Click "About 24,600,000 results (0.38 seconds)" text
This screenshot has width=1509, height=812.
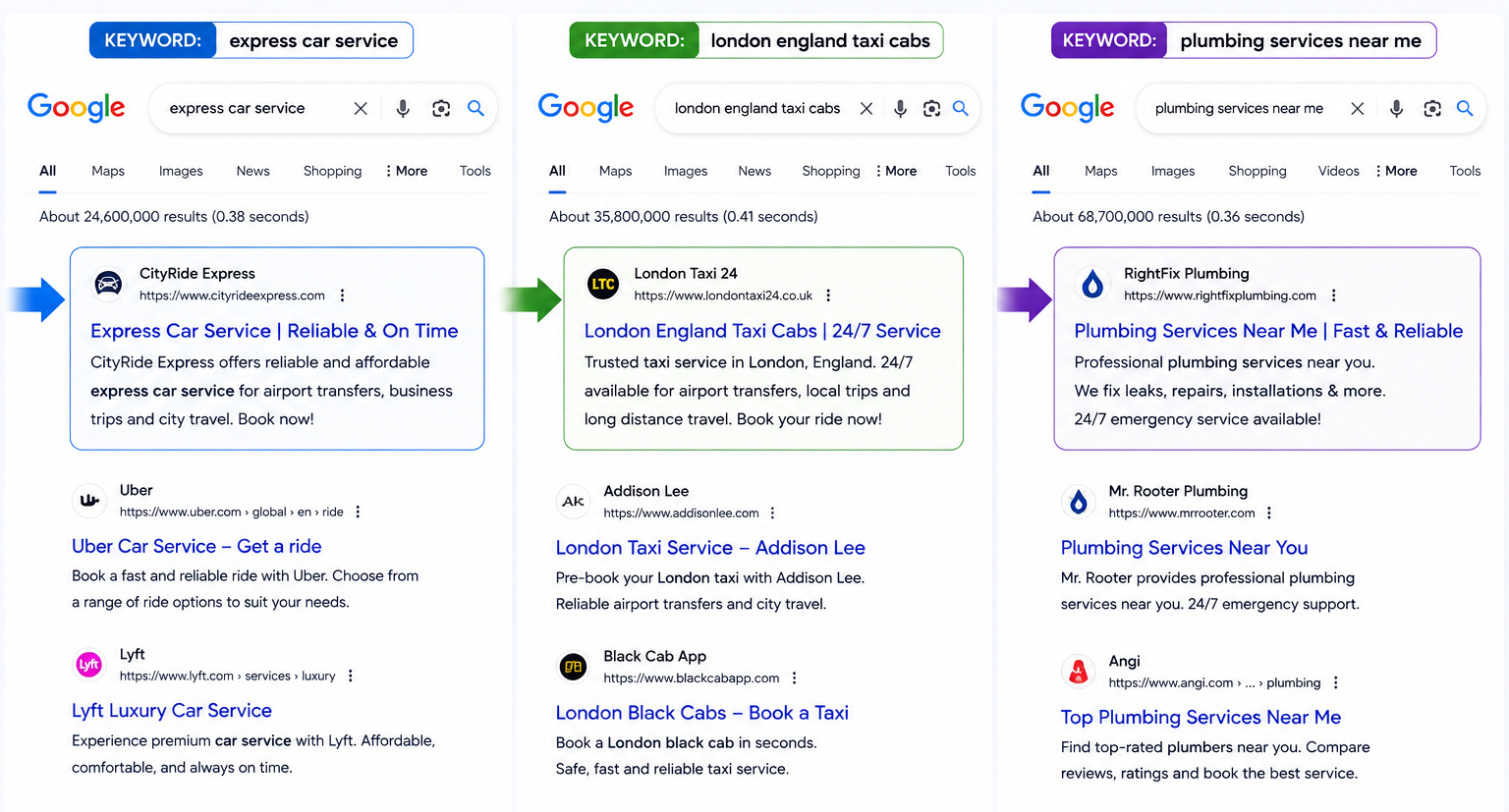click(x=174, y=217)
